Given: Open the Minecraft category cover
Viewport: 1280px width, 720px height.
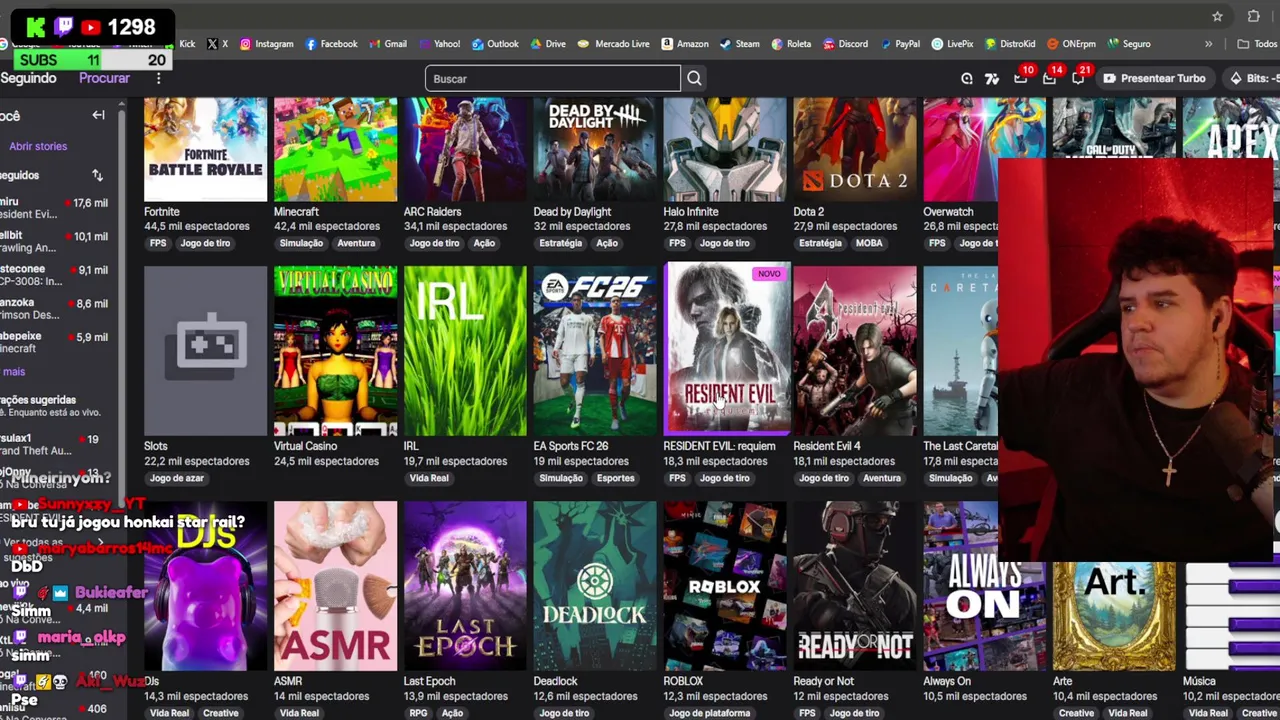Looking at the screenshot, I should [335, 150].
